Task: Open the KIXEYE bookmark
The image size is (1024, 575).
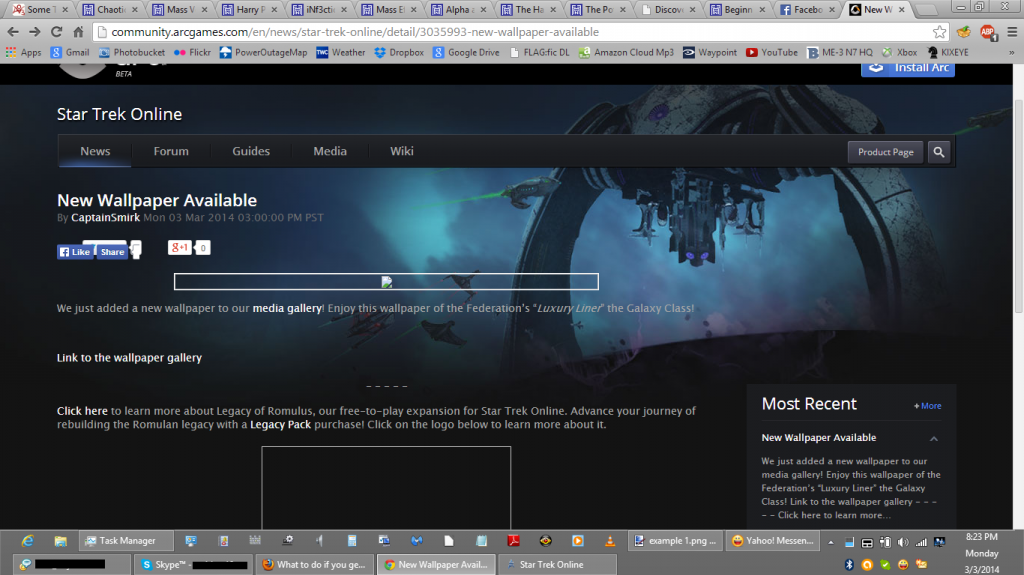Action: coord(948,52)
